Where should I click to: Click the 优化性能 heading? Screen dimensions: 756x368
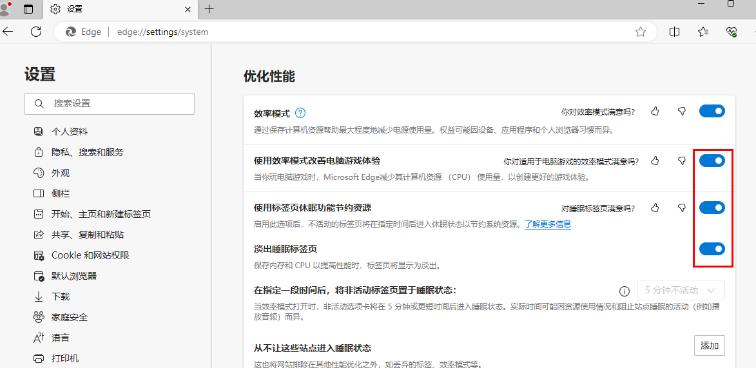(x=269, y=77)
